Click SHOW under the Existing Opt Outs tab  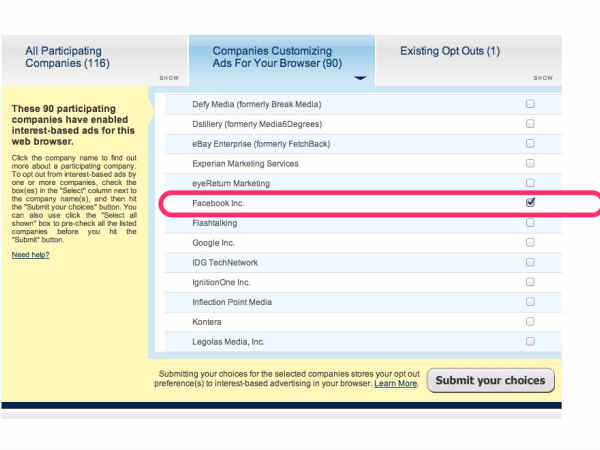(x=543, y=77)
